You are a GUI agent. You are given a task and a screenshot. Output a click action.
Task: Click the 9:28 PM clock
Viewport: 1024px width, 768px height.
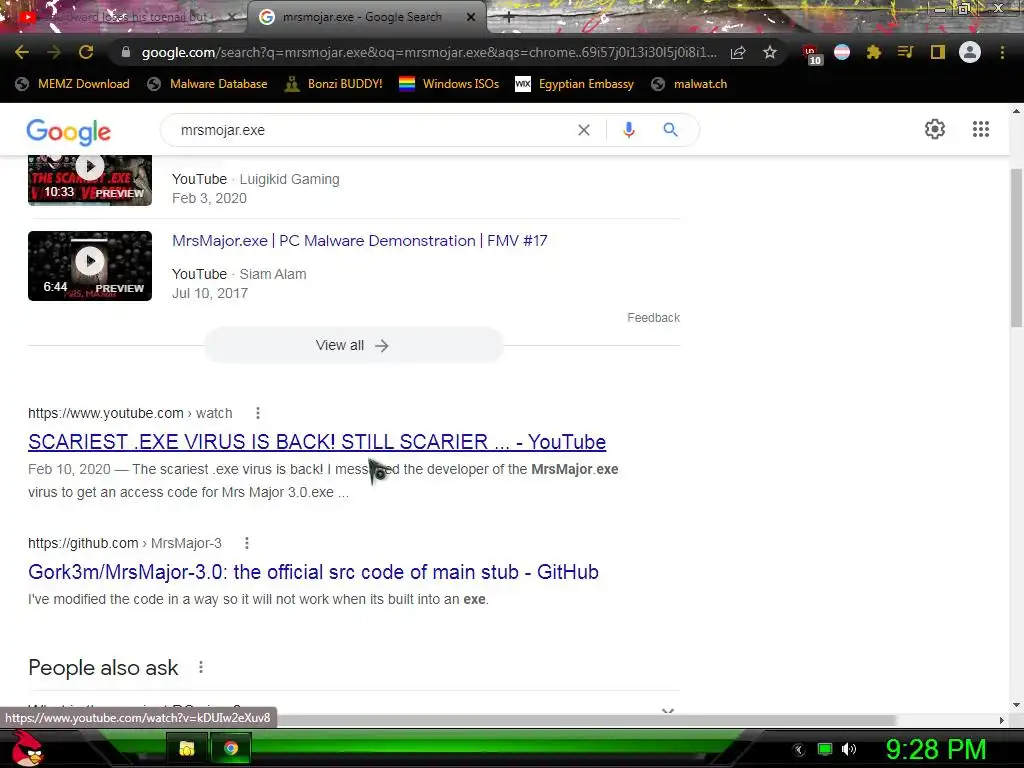[x=936, y=749]
